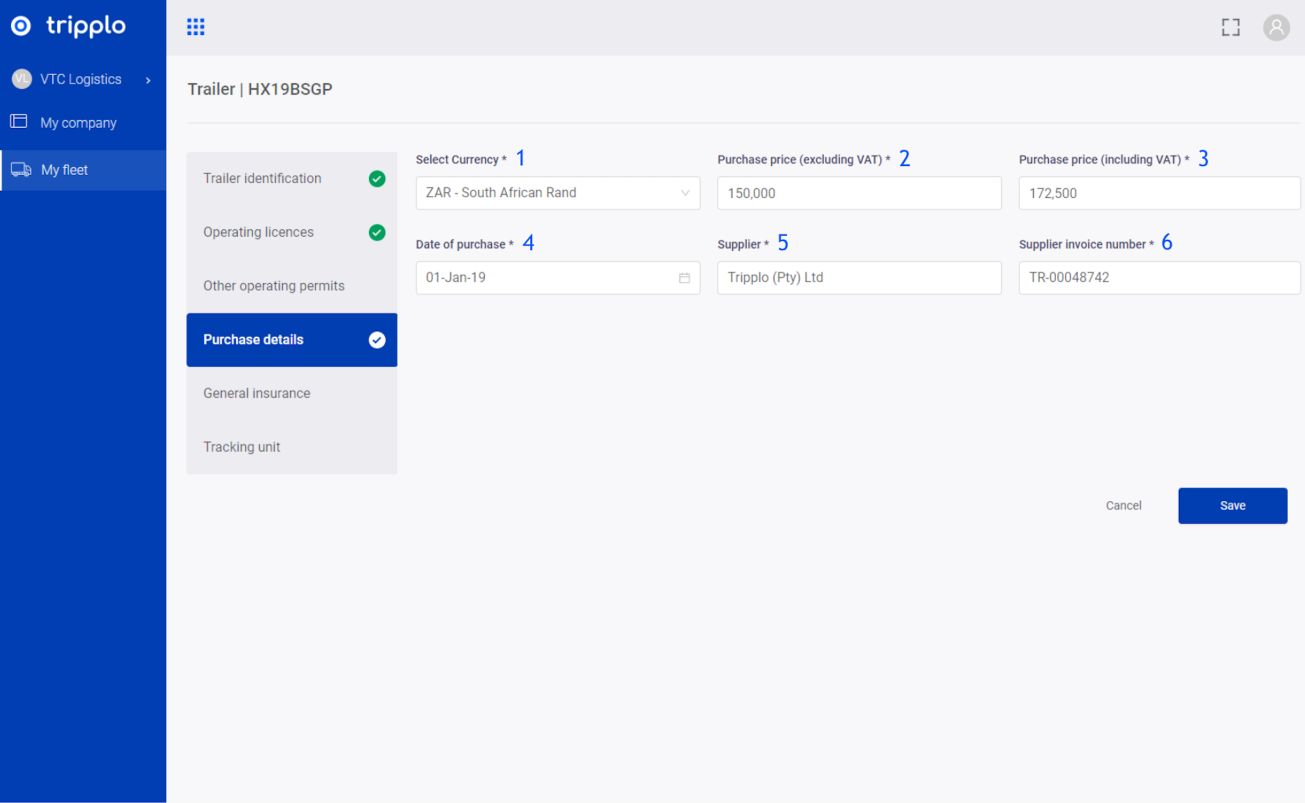The image size is (1305, 803).
Task: Open the apps grid menu icon
Action: [x=196, y=27]
